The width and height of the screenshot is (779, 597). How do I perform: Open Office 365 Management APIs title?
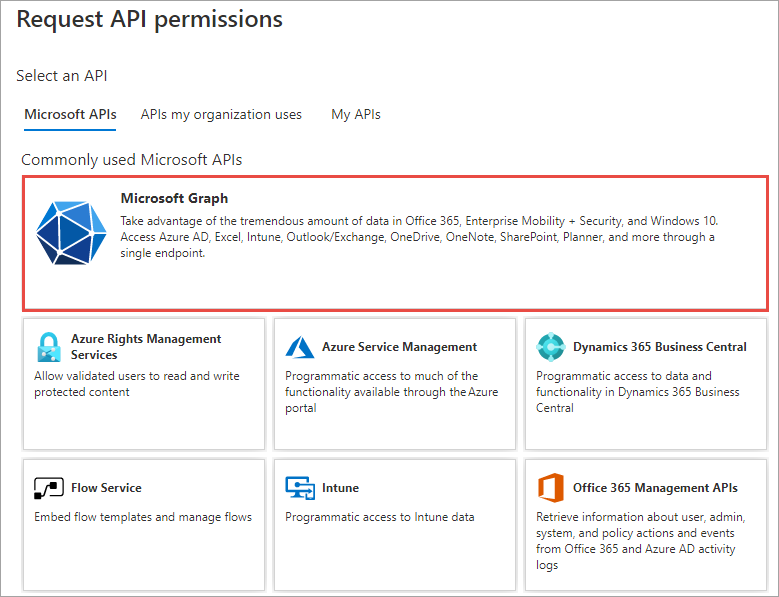pyautogui.click(x=655, y=488)
